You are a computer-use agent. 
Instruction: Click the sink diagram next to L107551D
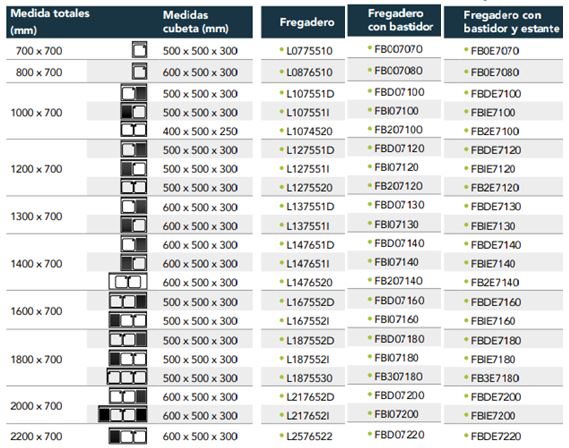click(134, 93)
